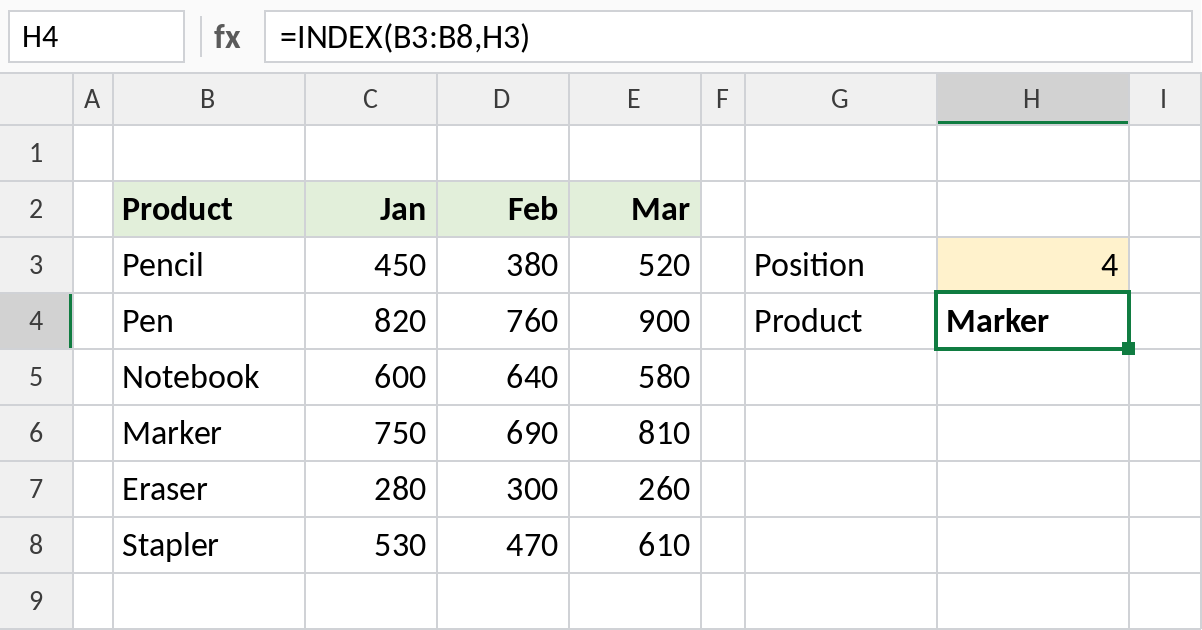Click the cell with value 470
Viewport: 1202px width, 630px height.
pyautogui.click(x=503, y=545)
